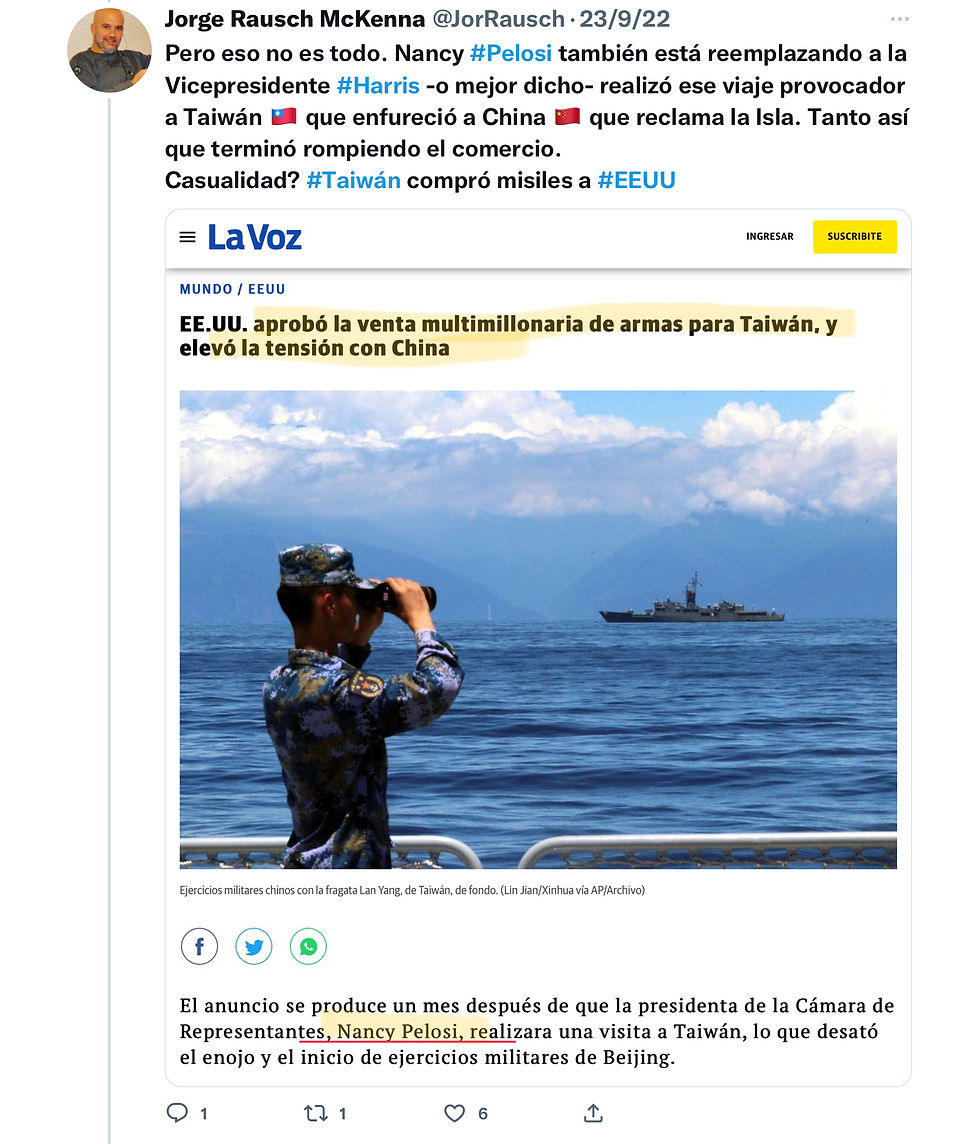Open the #Pelosi hashtag

511,53
